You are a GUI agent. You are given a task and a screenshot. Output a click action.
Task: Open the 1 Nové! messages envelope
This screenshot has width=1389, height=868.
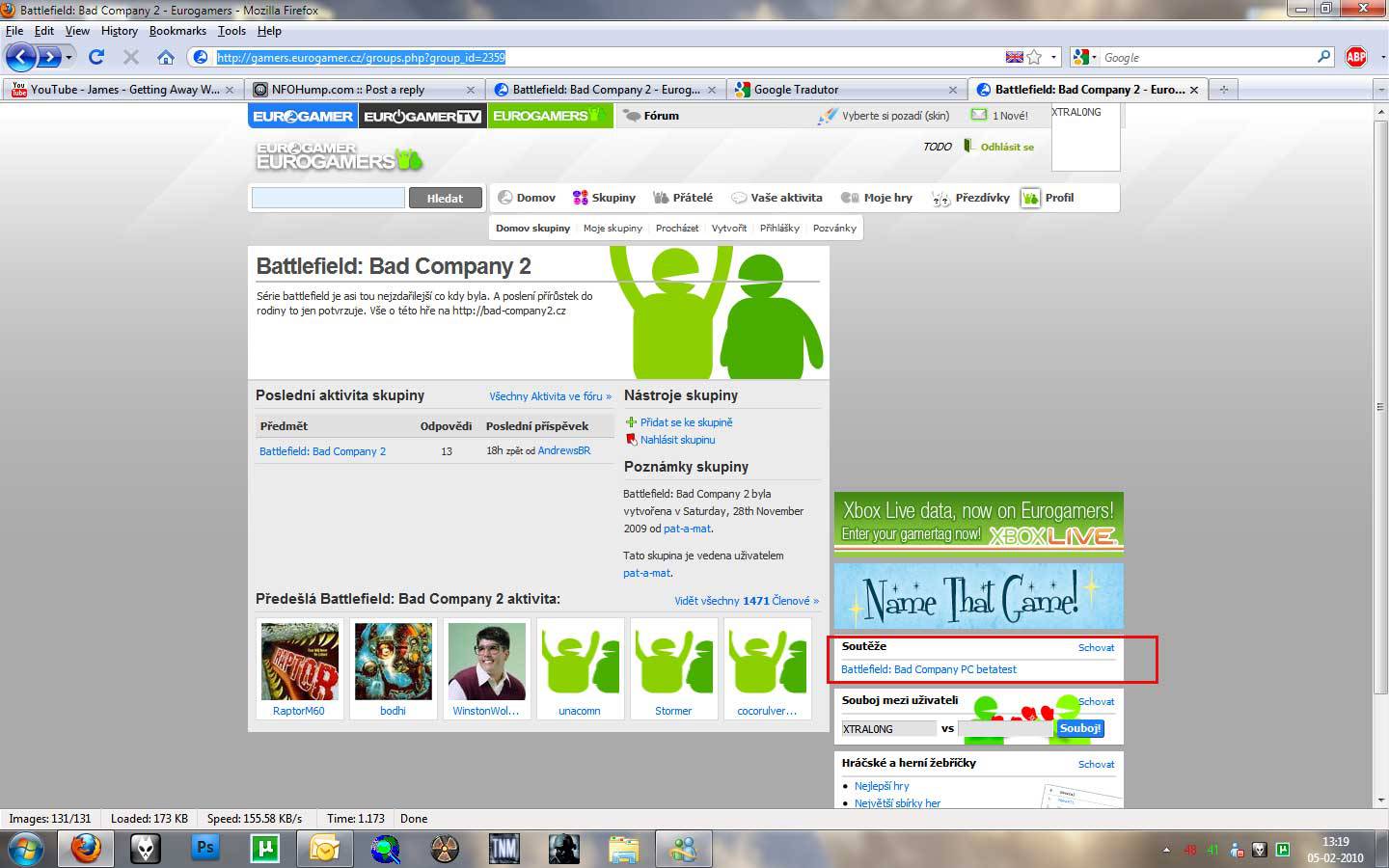[x=999, y=116]
